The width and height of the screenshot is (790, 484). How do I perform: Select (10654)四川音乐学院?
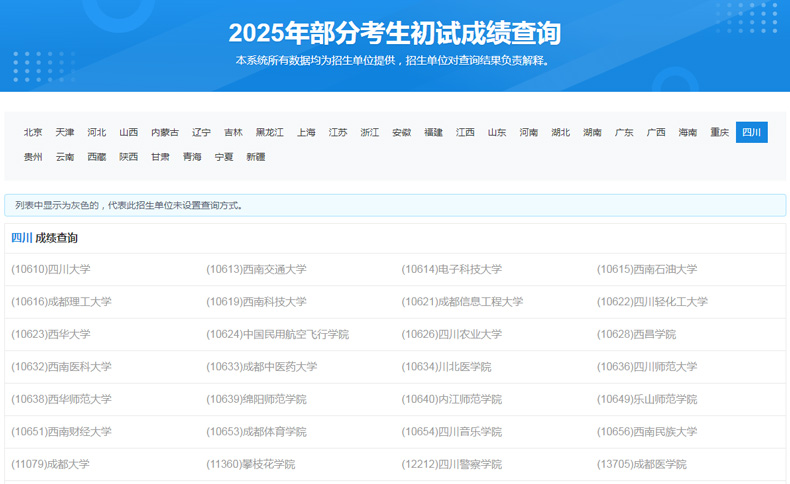click(x=451, y=432)
